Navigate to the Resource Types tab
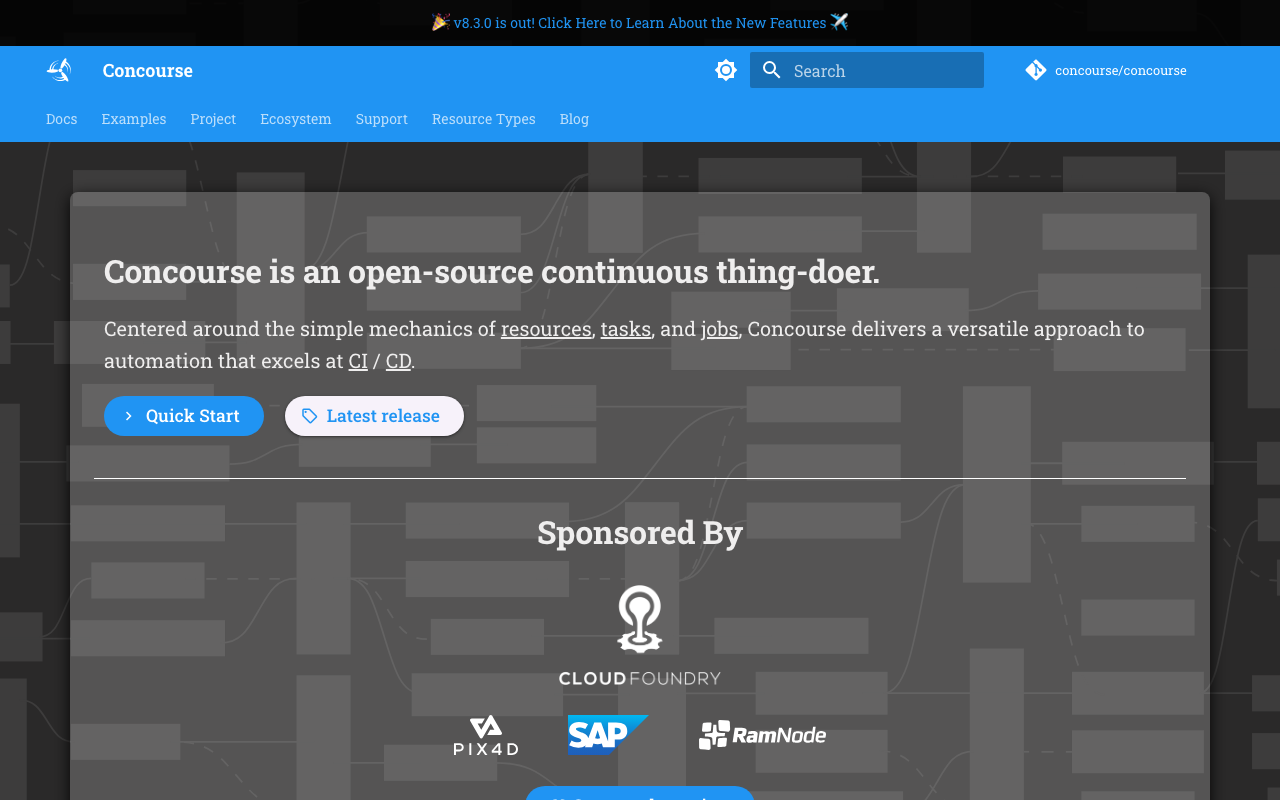This screenshot has height=800, width=1280. tap(484, 119)
